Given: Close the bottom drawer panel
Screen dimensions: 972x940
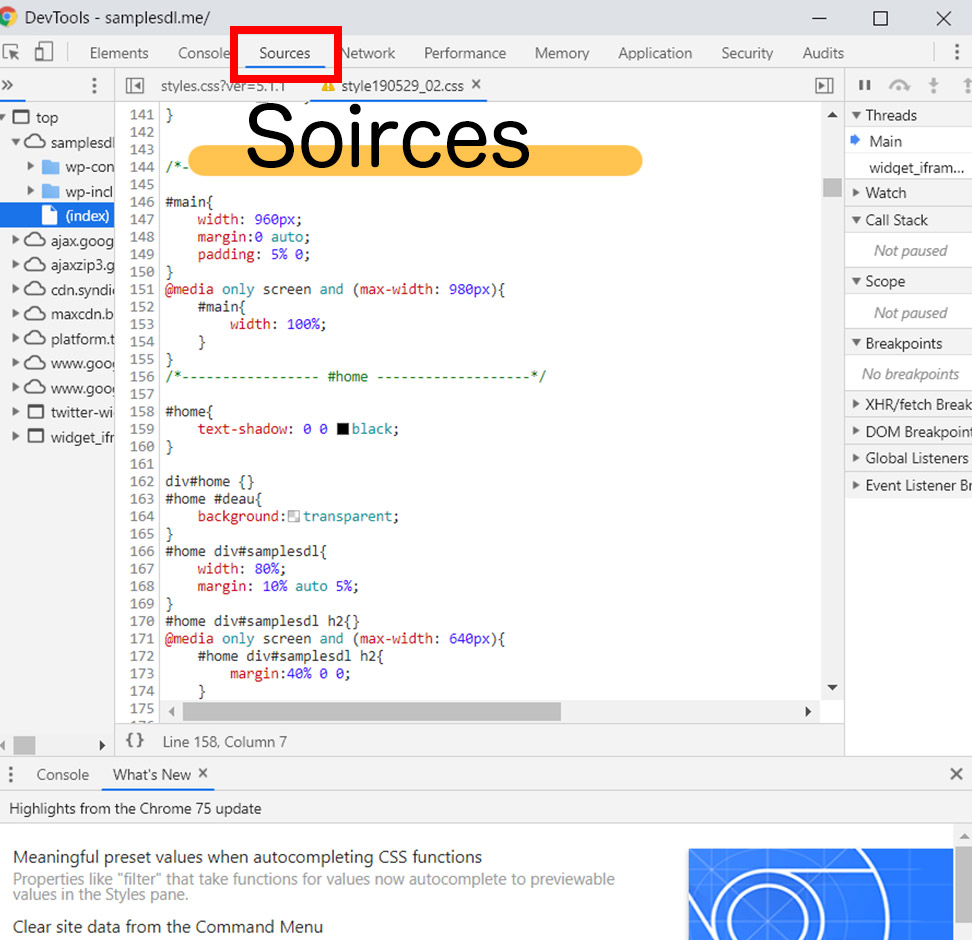Looking at the screenshot, I should coord(956,774).
